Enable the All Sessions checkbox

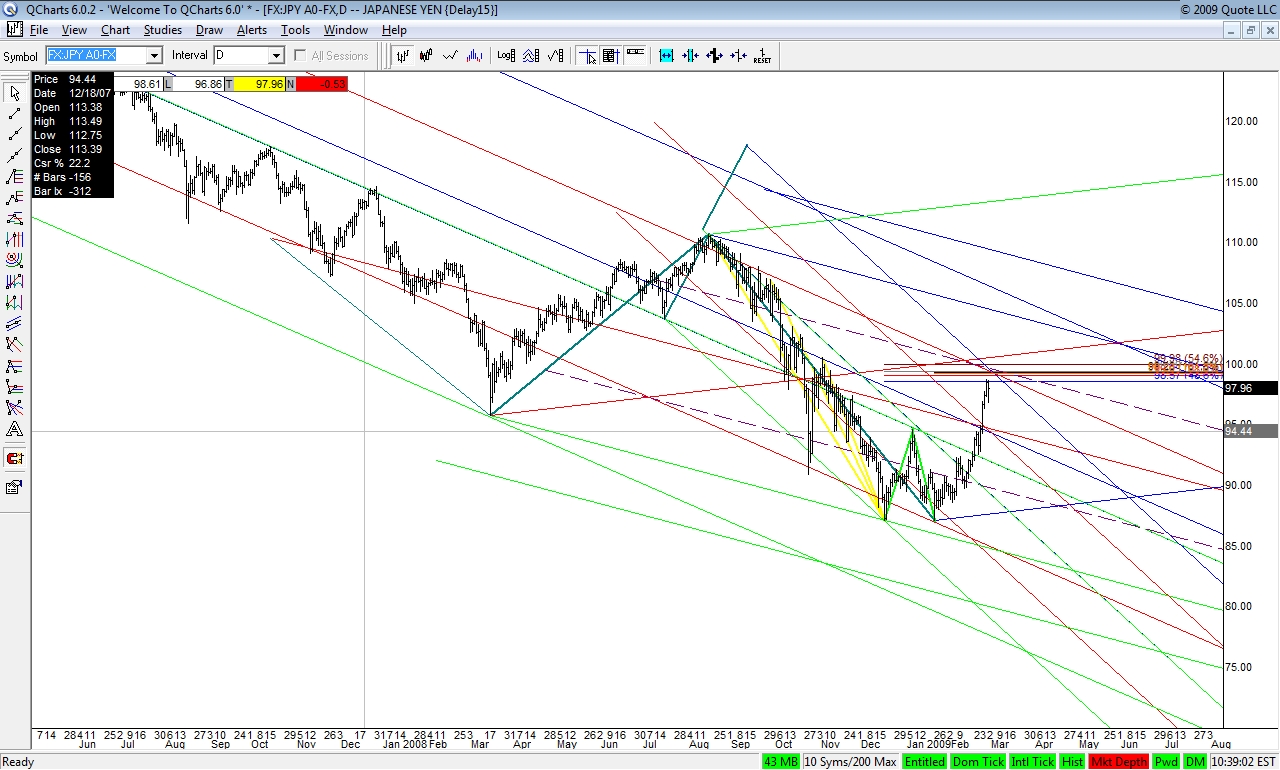(300, 56)
